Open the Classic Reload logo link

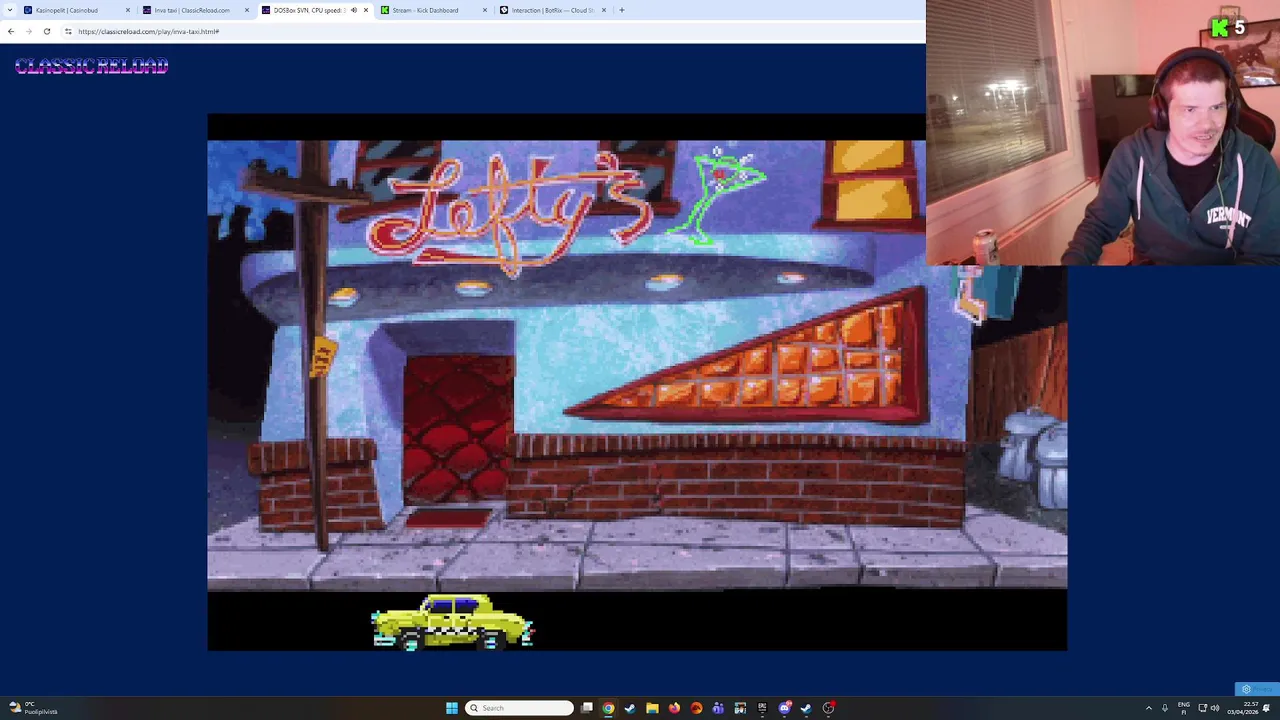(91, 66)
